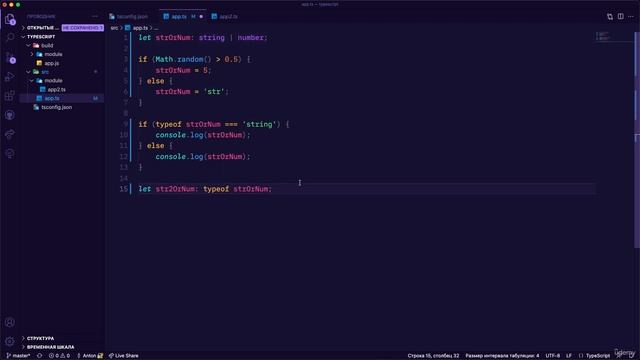Open the Extensions view

(10, 96)
